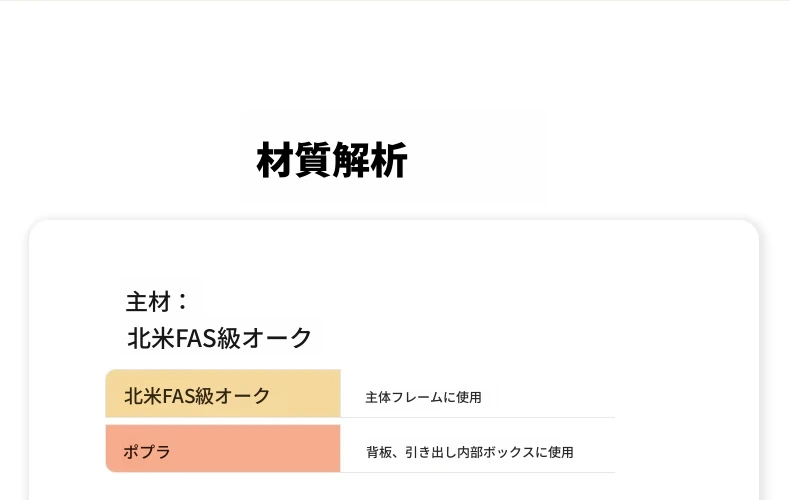790x500 pixels.
Task: Click the character 析 at heading end
Action: coord(388,160)
